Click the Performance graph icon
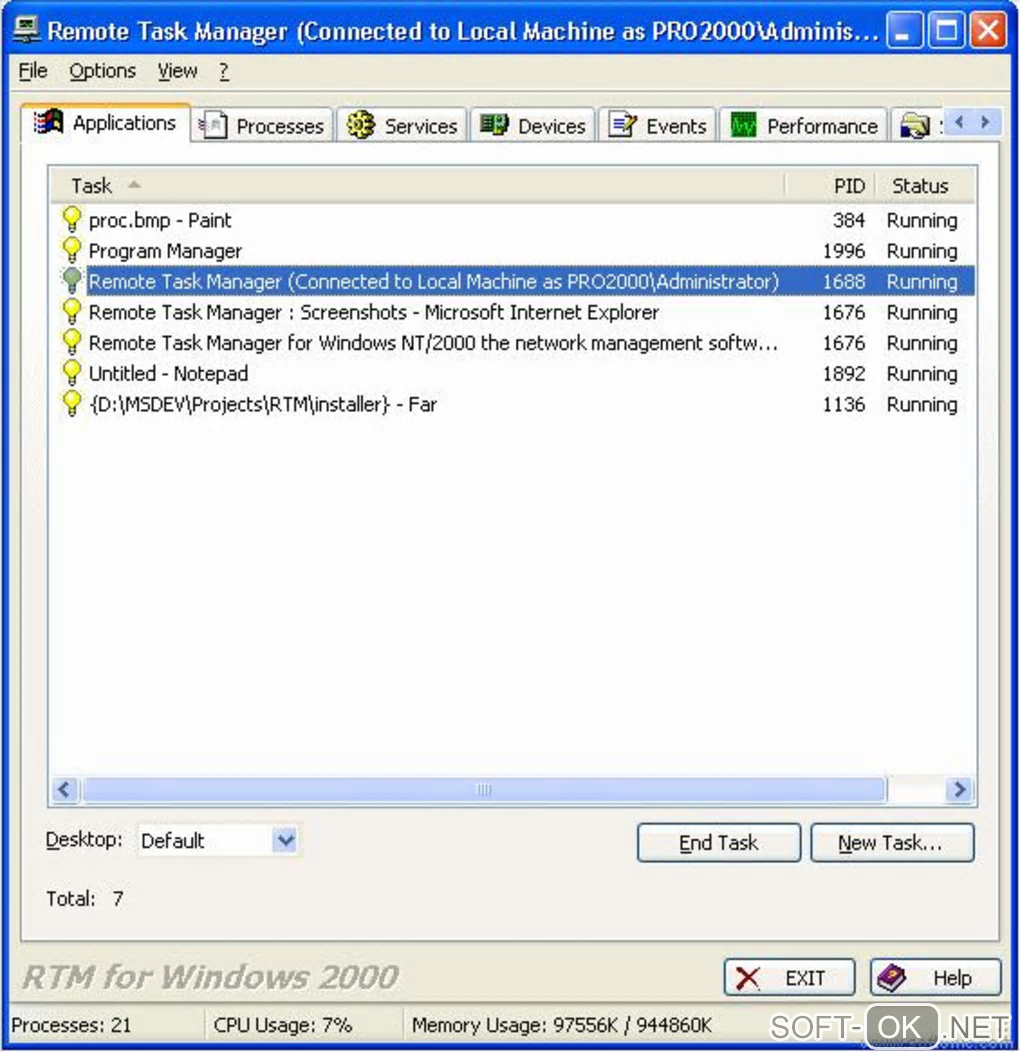 (744, 125)
